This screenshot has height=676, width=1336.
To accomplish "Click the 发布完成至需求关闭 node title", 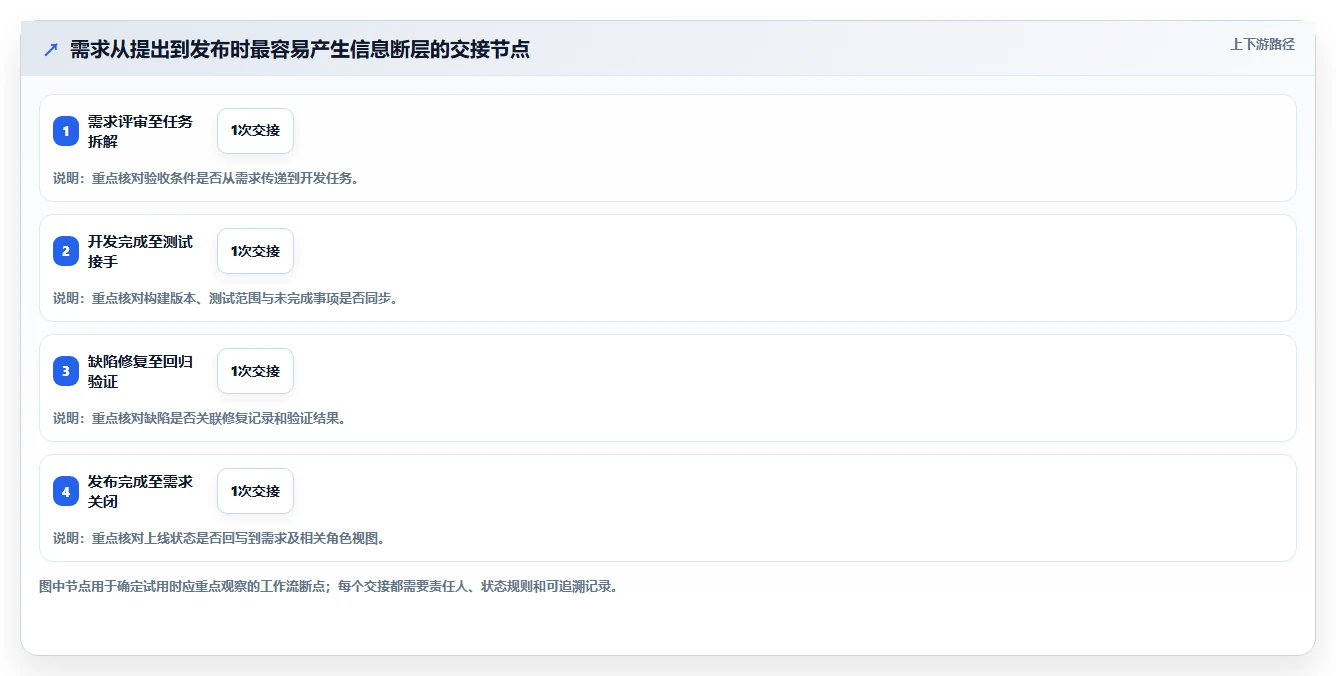I will [x=140, y=491].
